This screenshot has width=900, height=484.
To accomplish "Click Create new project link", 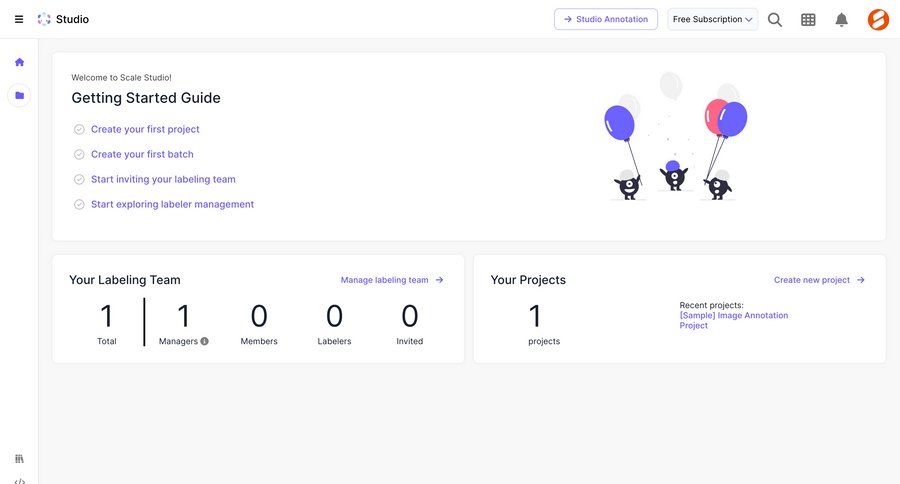I will point(812,280).
